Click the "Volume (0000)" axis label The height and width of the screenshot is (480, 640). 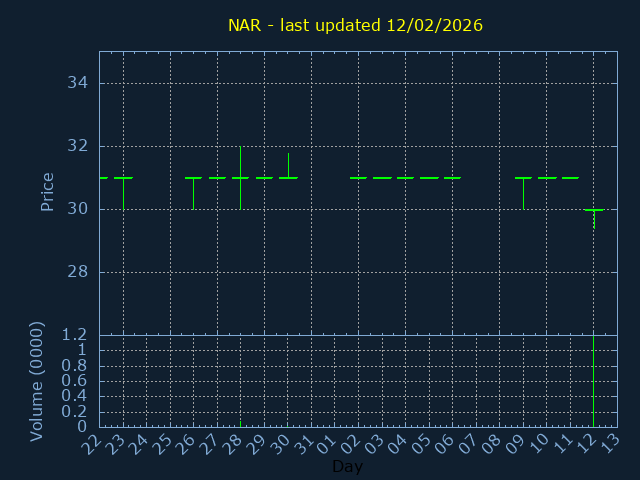37,381
